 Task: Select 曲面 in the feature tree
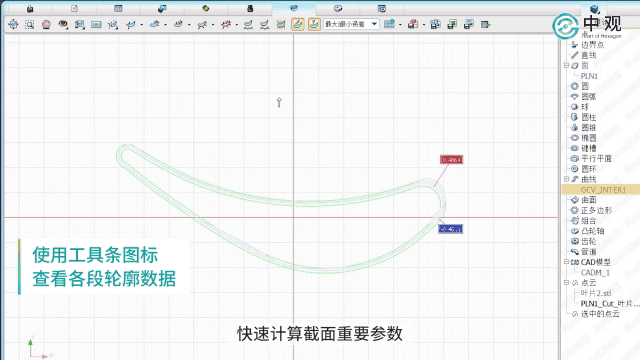click(589, 200)
